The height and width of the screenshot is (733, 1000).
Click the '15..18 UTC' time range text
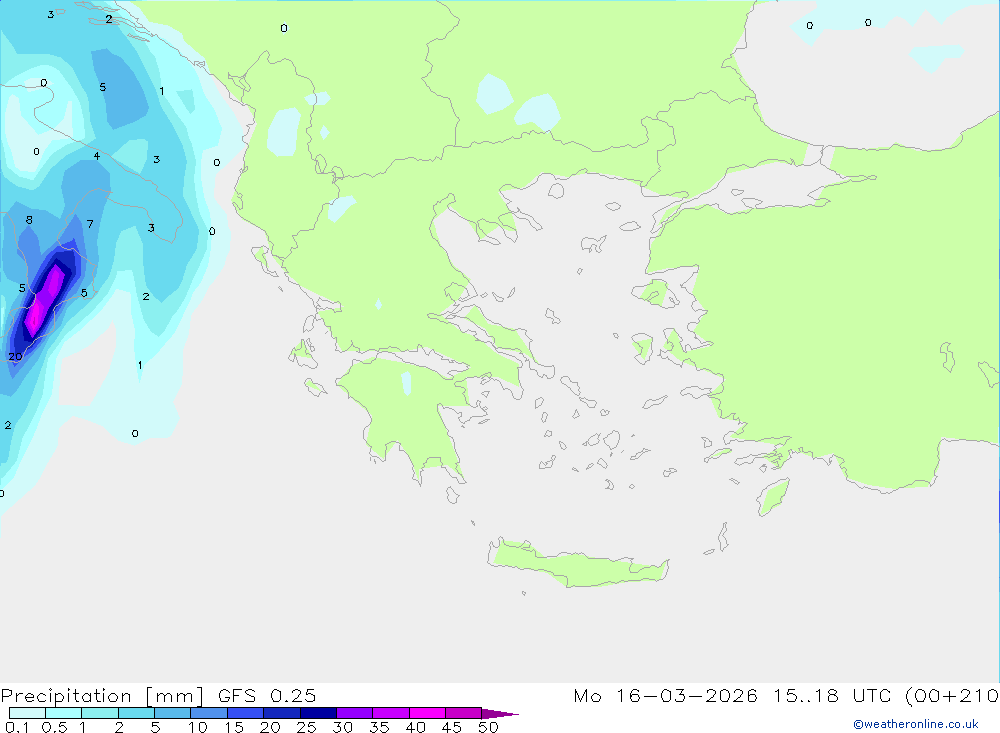tap(834, 695)
